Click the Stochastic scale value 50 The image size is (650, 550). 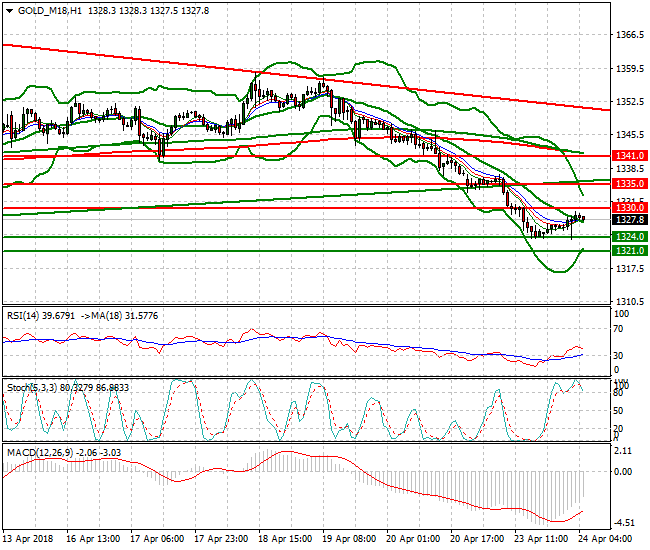tap(618, 411)
